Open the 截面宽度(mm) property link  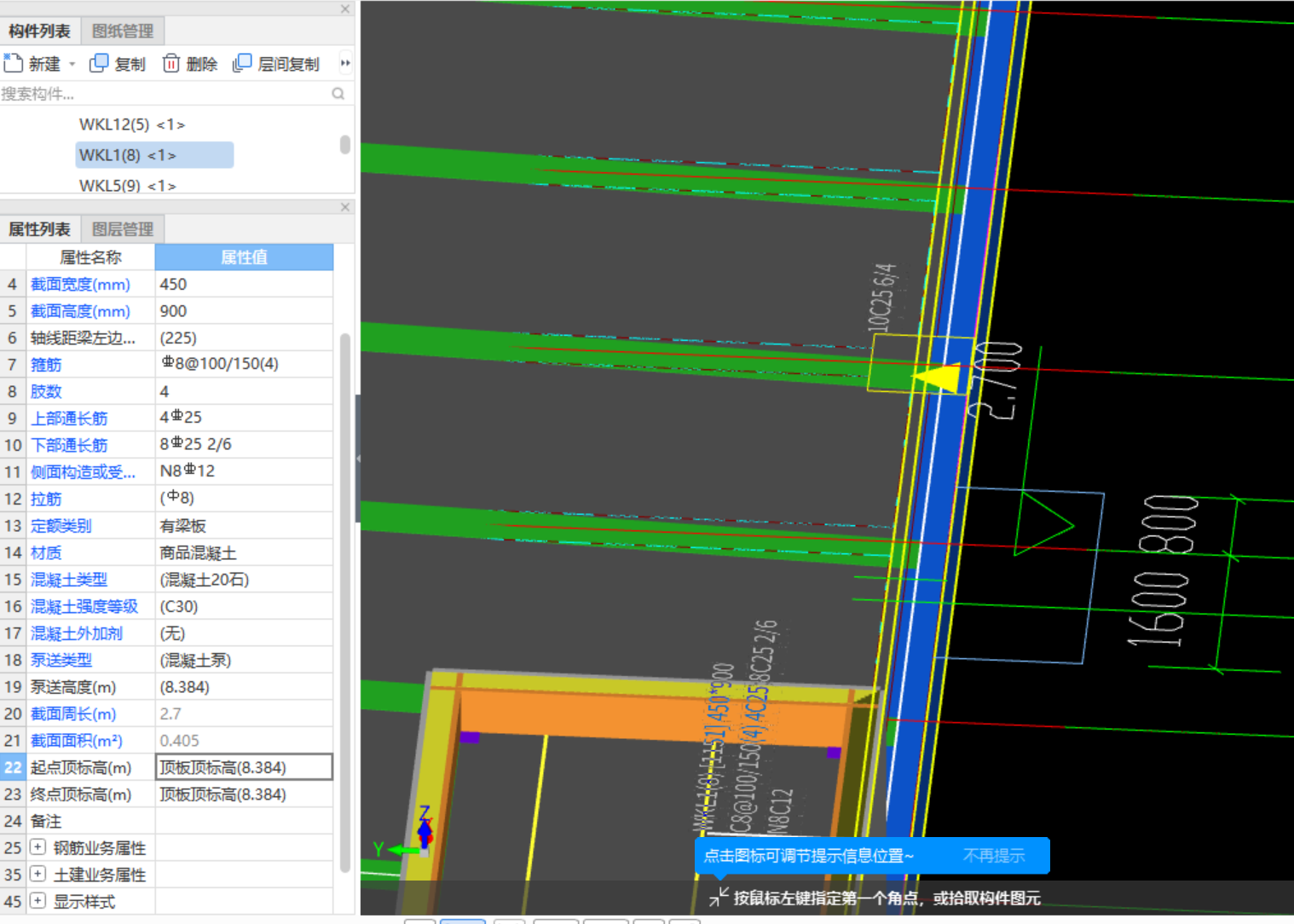(81, 285)
